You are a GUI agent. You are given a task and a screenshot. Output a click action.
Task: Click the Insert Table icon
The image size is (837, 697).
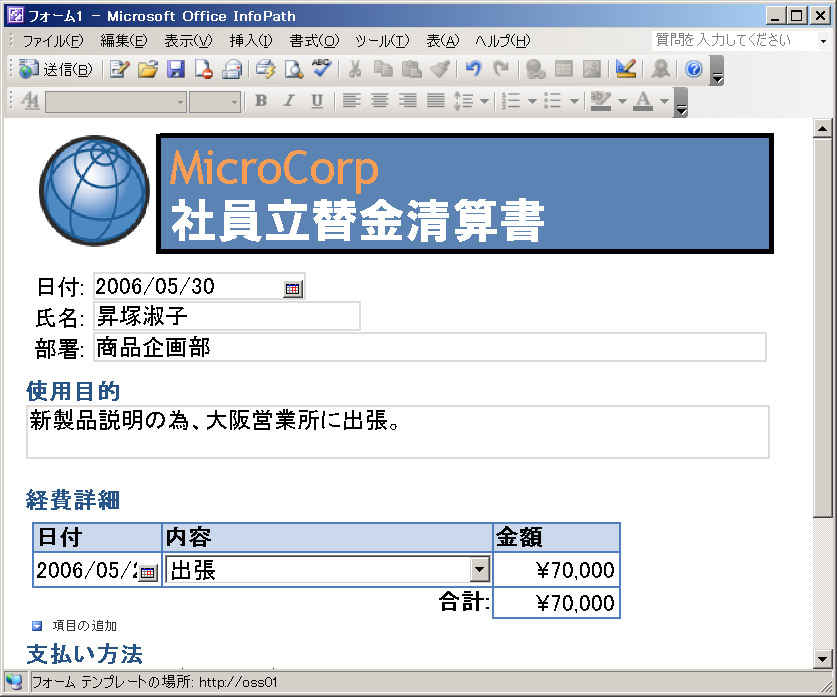click(564, 69)
